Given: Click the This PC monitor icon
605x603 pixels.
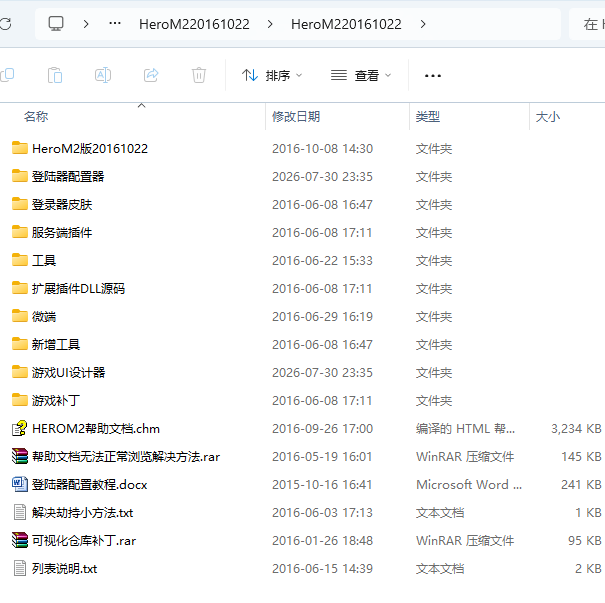Looking at the screenshot, I should point(56,24).
